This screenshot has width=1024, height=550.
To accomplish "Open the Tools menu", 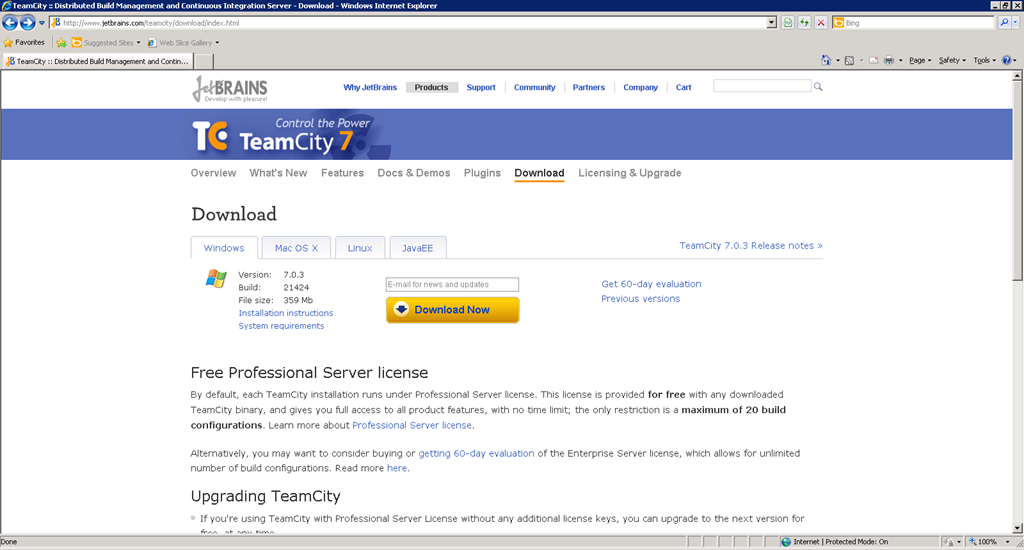I will [984, 60].
